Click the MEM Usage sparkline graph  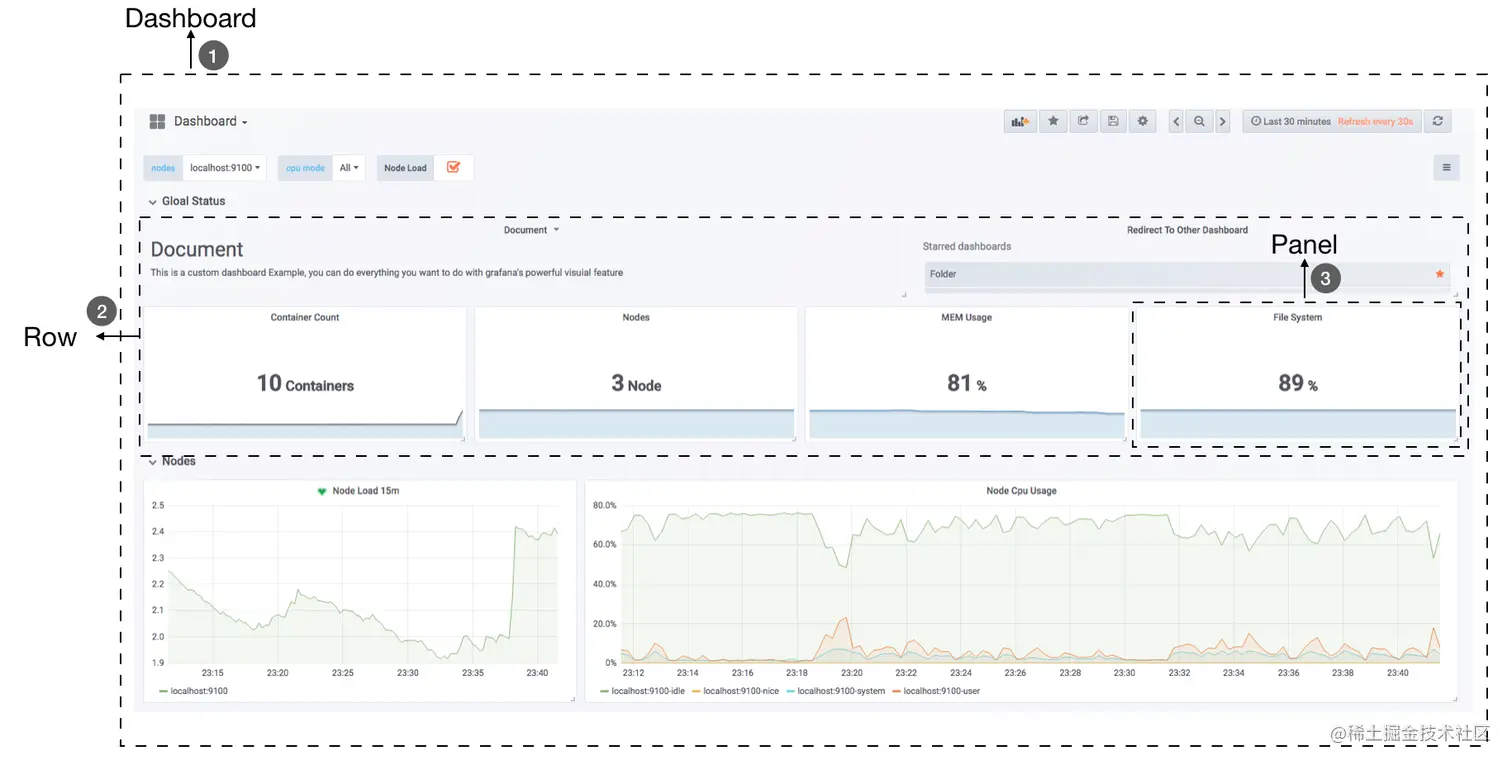coord(966,425)
